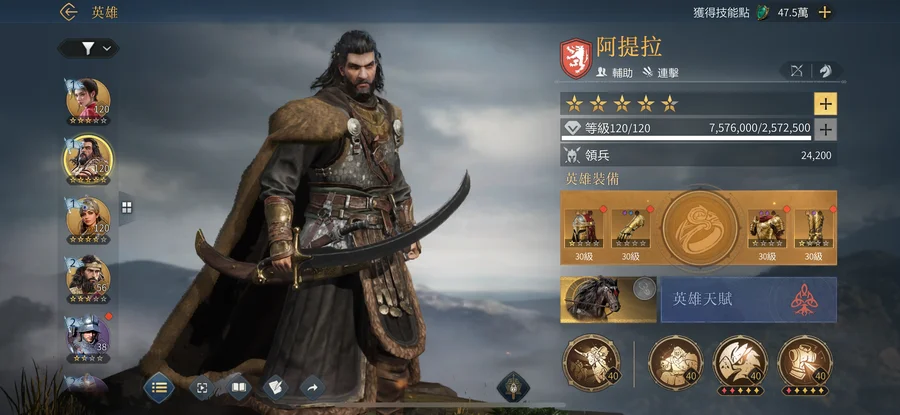Open the center ring equipment slot

click(700, 228)
